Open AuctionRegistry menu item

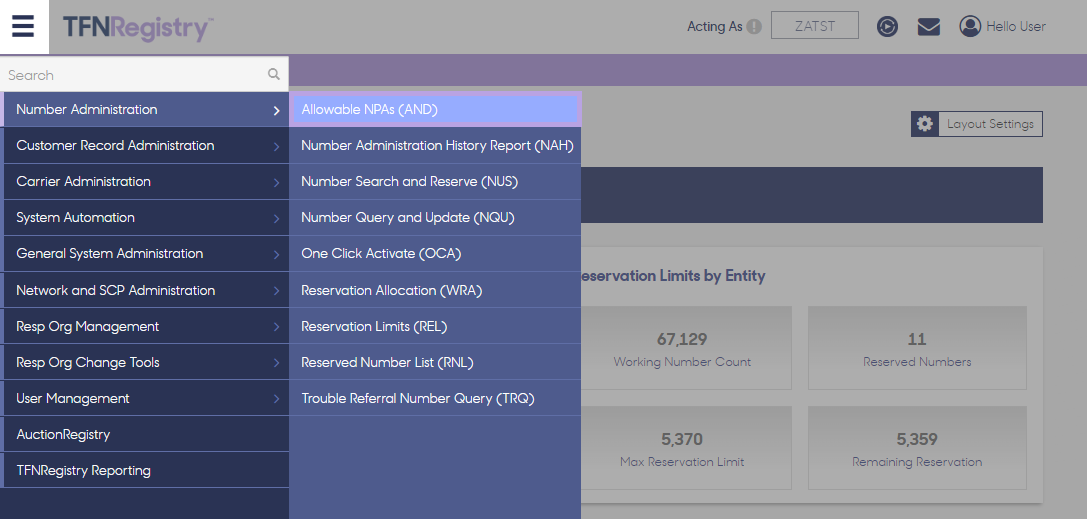[144, 434]
